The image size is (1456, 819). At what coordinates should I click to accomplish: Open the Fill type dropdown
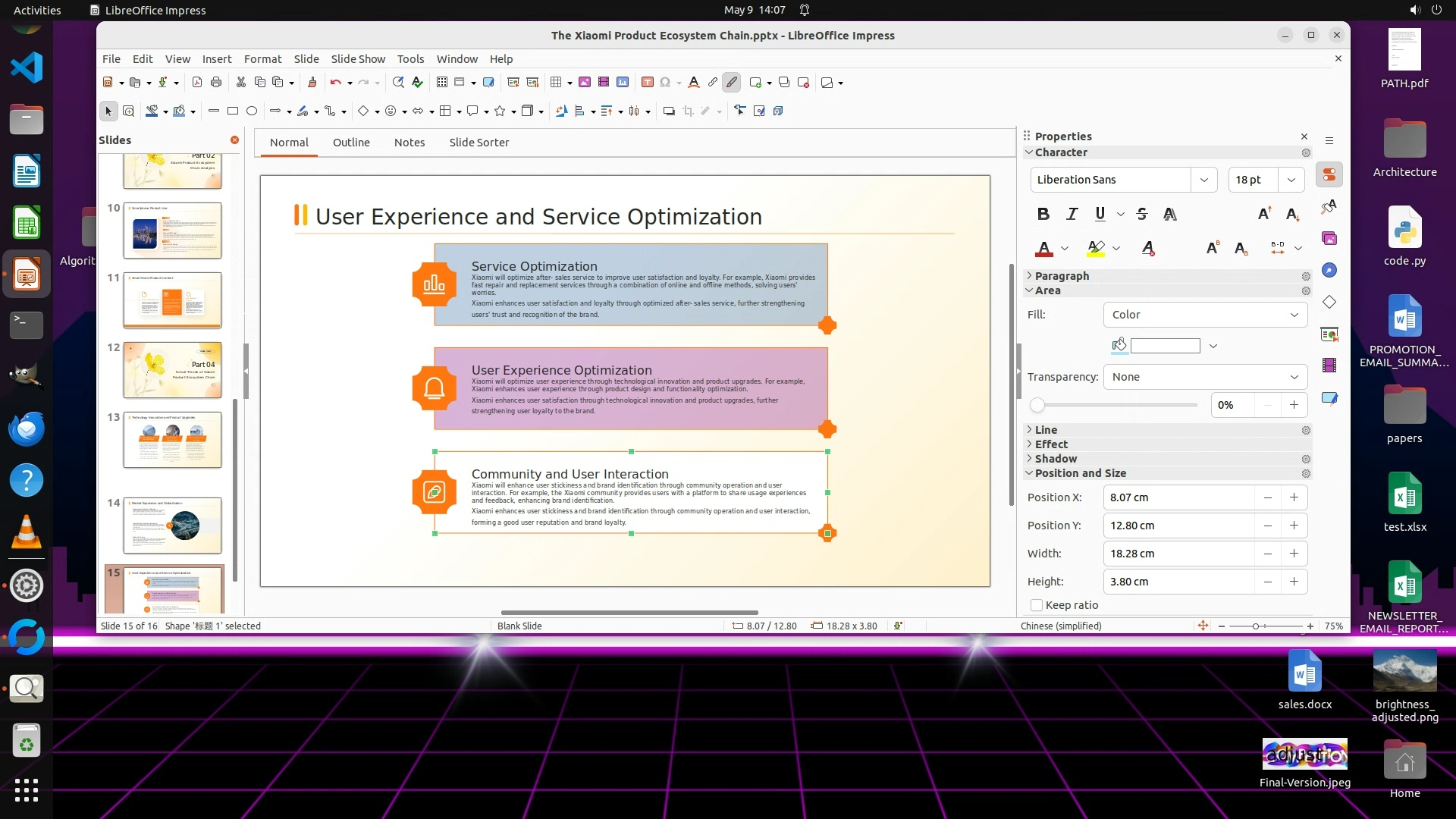click(1205, 315)
